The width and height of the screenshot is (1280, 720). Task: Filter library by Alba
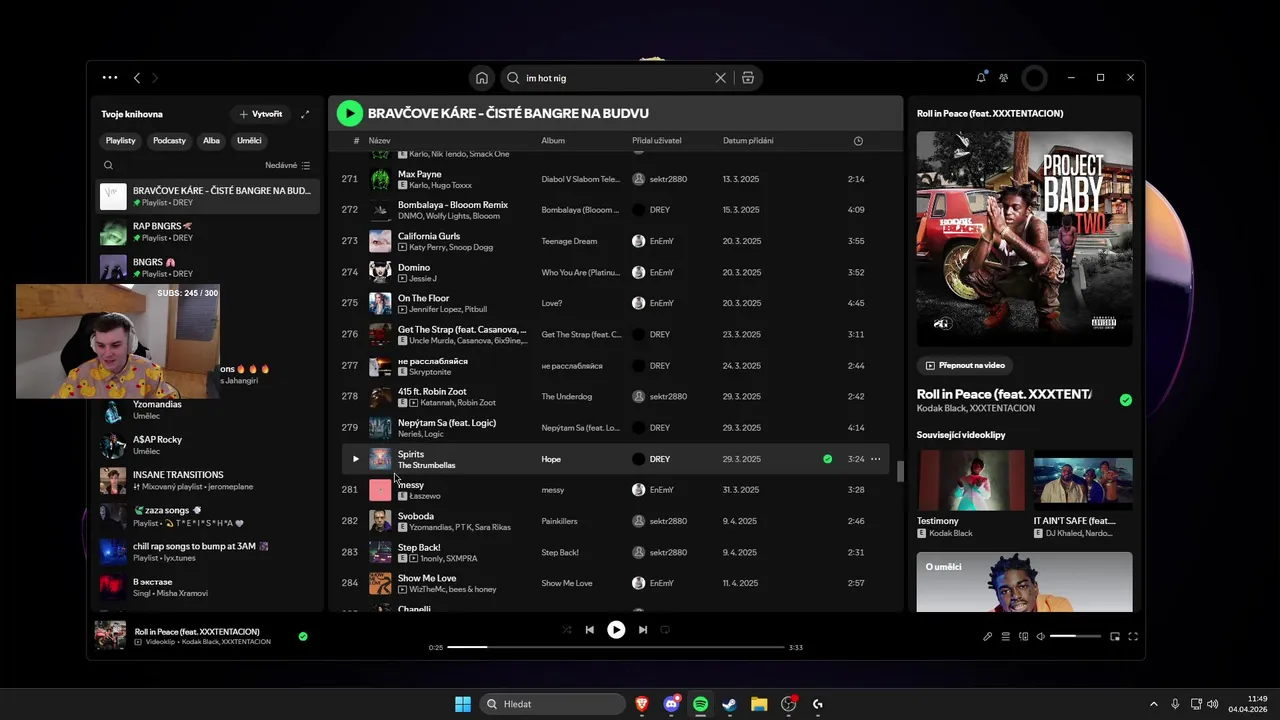point(211,141)
